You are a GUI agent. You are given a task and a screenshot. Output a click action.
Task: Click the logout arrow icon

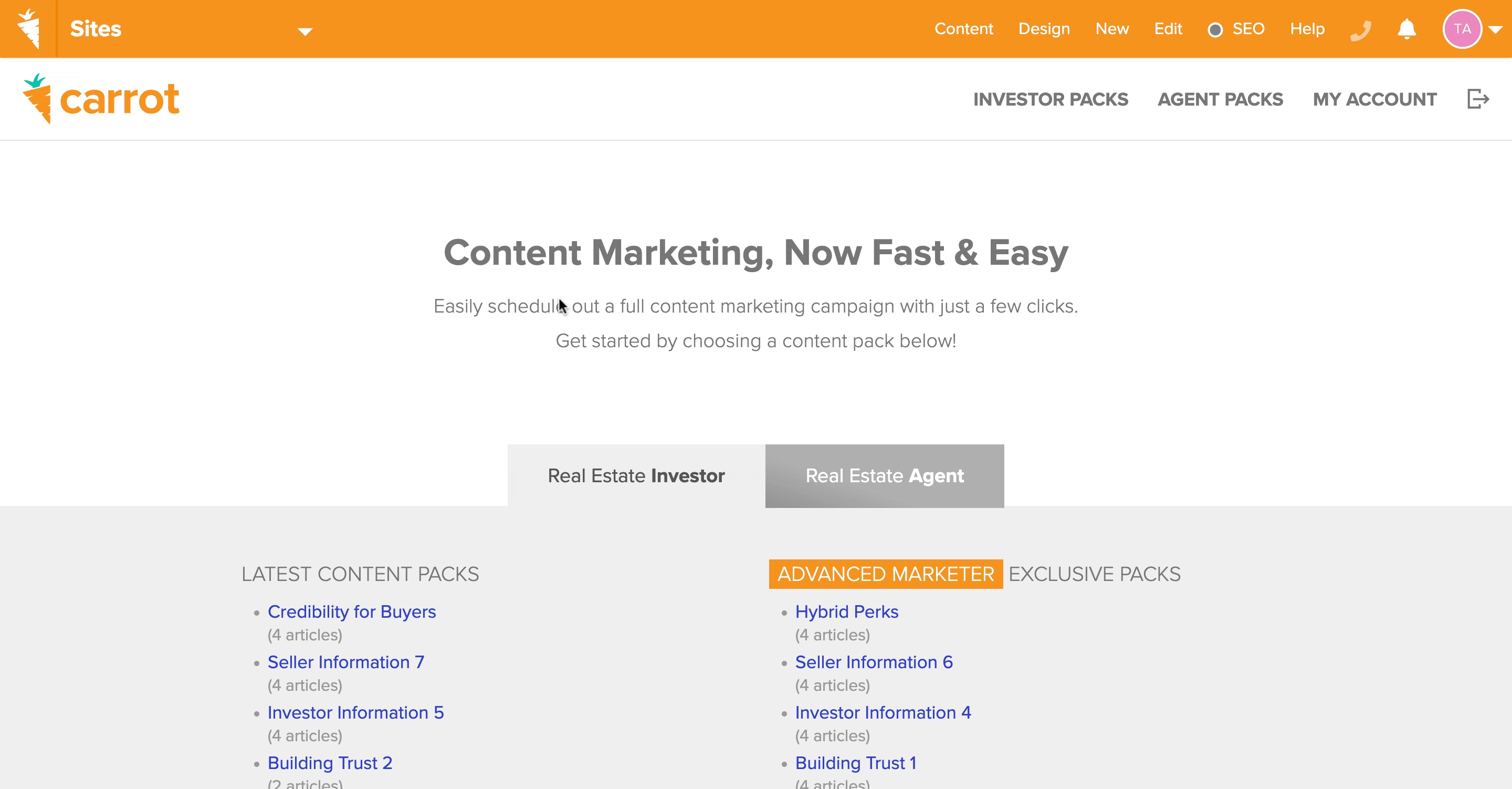(x=1477, y=99)
